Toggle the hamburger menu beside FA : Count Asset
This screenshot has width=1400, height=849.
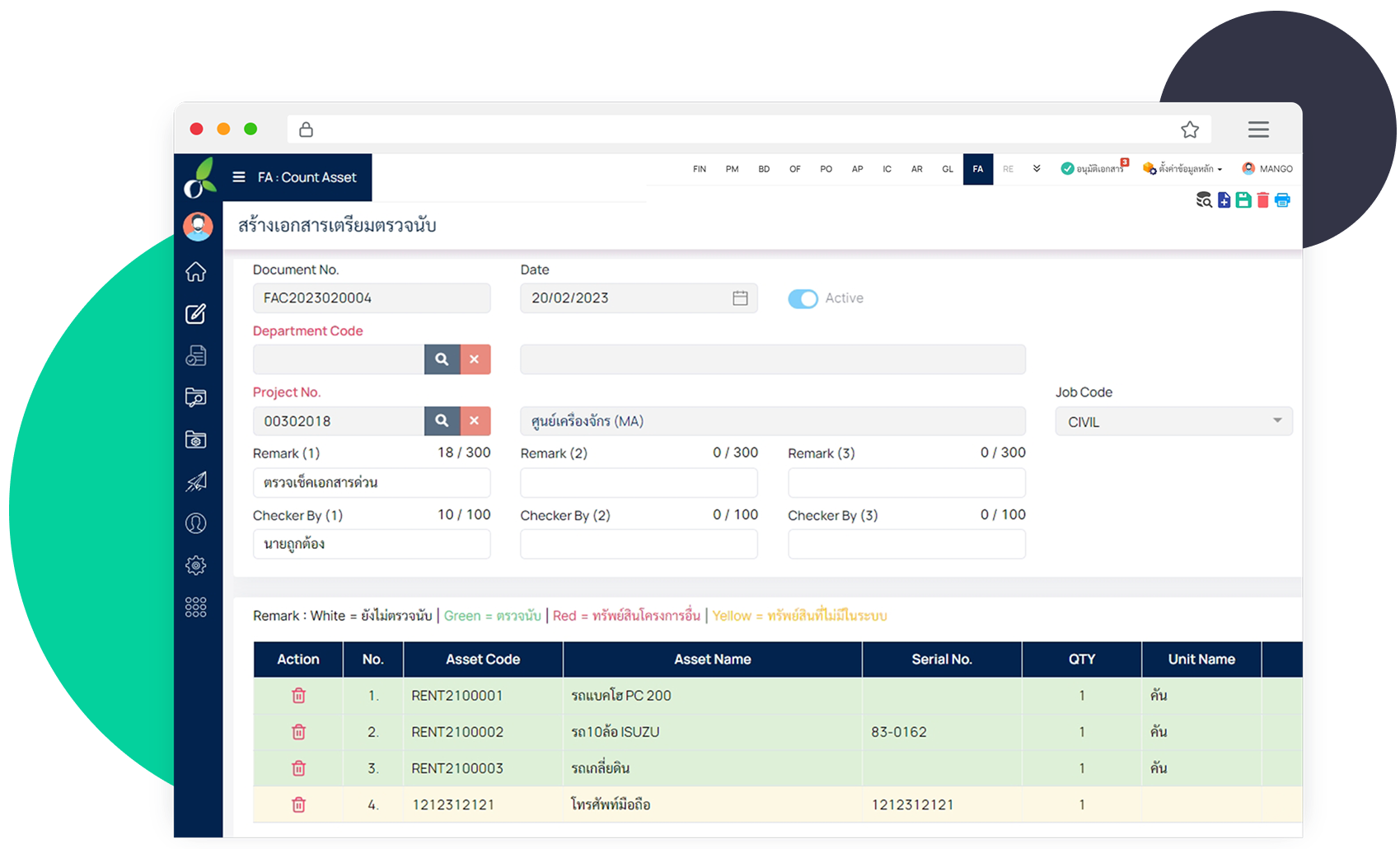(x=239, y=177)
